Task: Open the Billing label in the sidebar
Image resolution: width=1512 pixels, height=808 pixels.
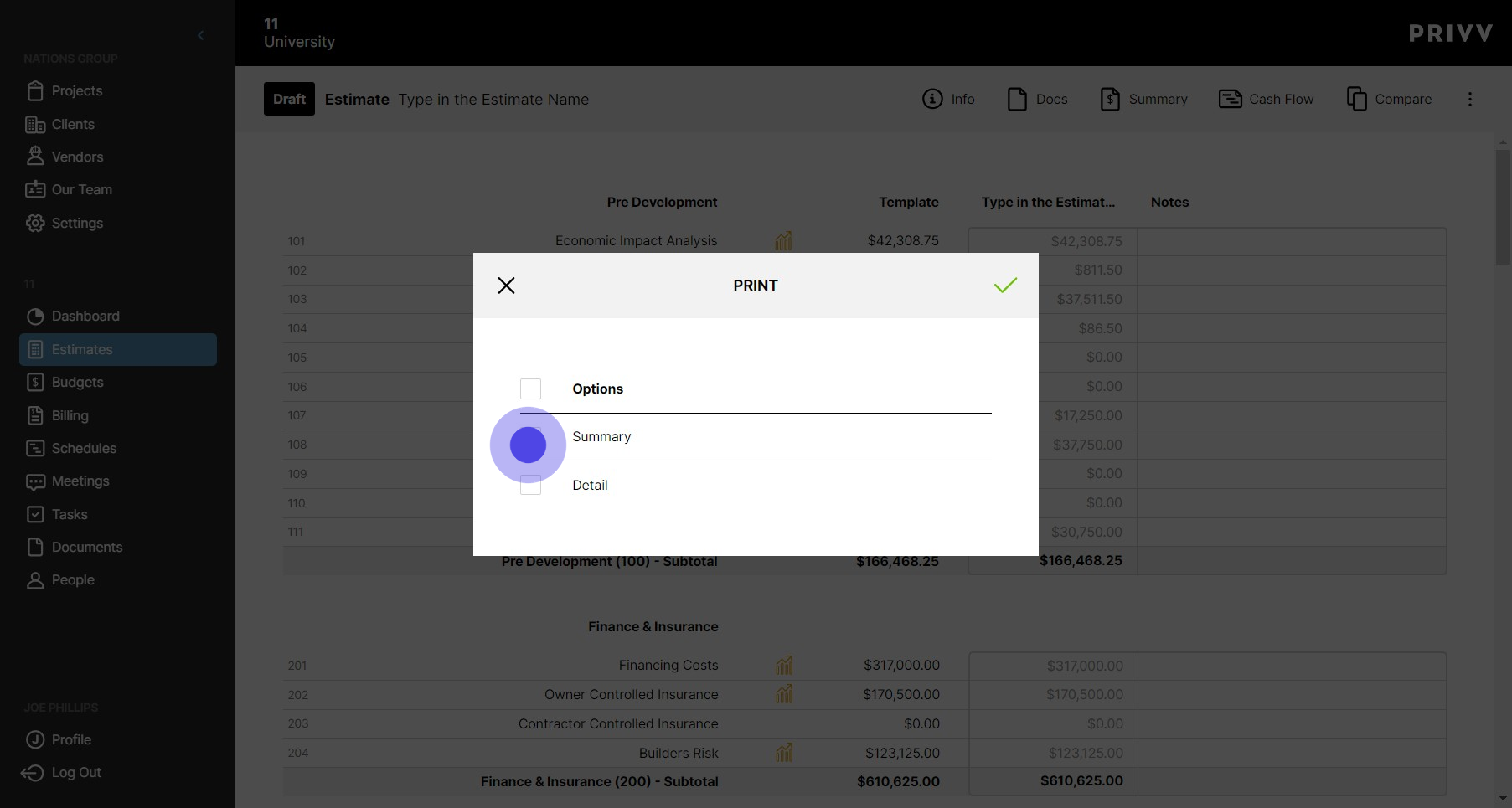Action: click(70, 415)
